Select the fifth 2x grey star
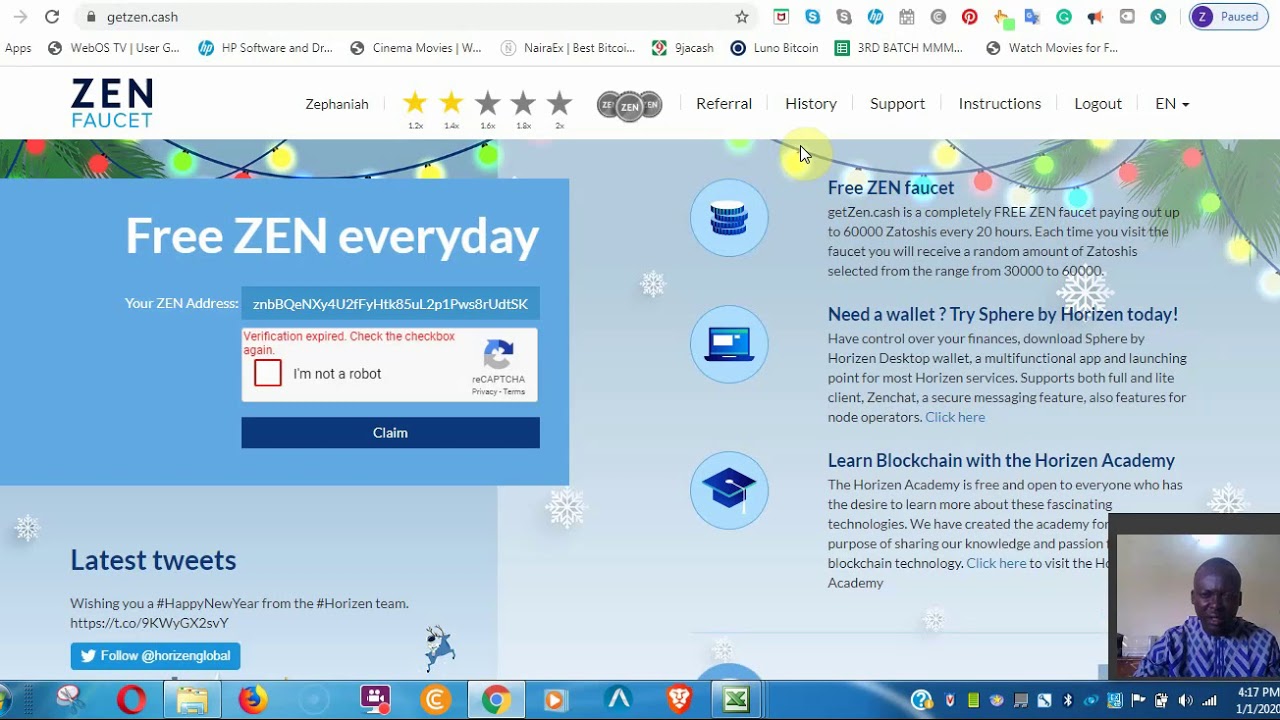 pyautogui.click(x=559, y=102)
